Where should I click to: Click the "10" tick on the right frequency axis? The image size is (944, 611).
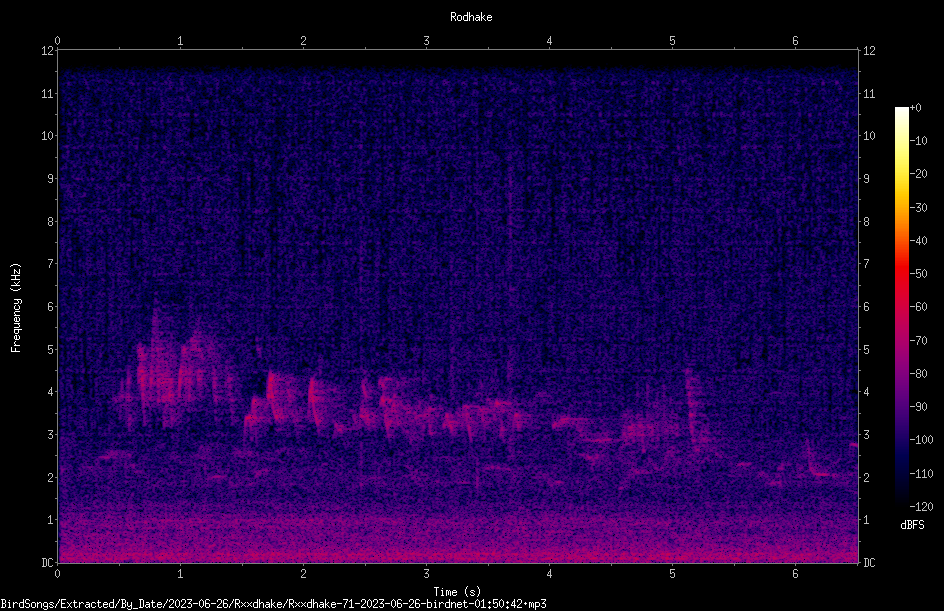(869, 136)
